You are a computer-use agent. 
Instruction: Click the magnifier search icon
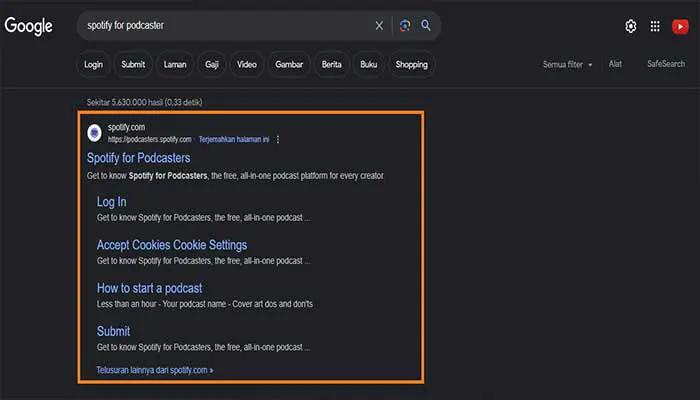click(x=426, y=26)
